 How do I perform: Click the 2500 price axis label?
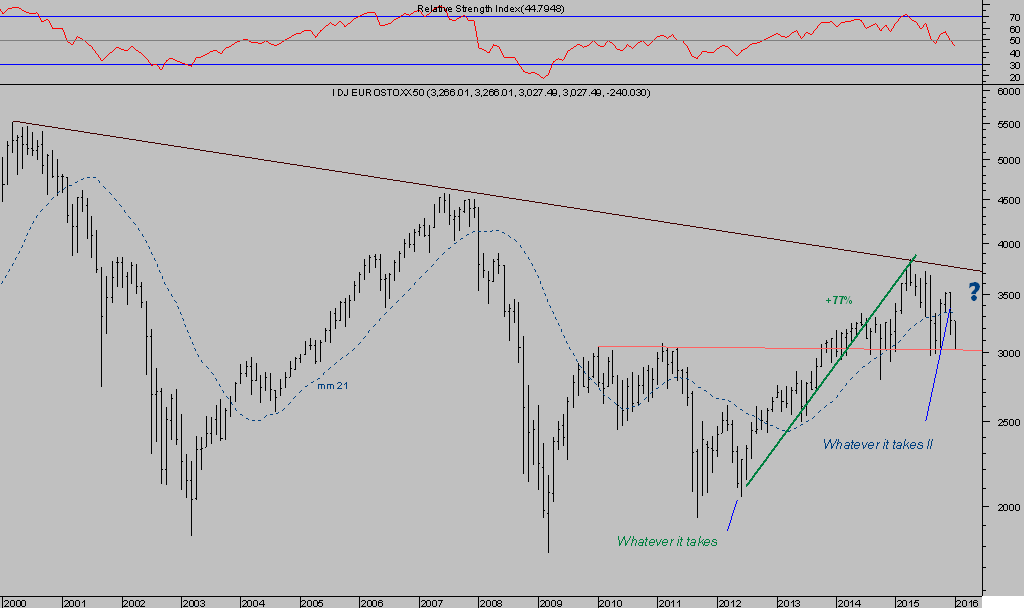tap(1003, 423)
